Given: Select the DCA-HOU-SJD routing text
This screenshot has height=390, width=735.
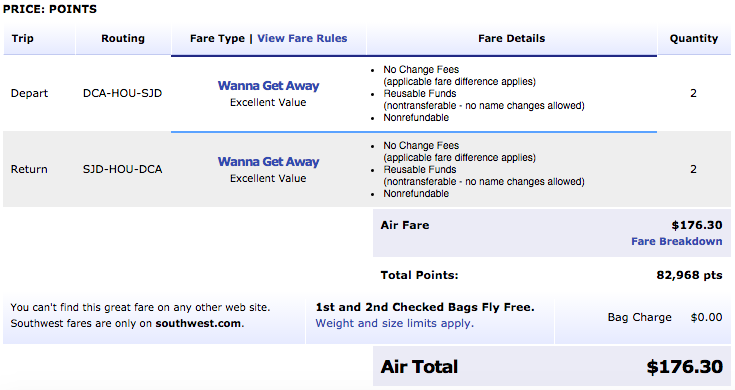Looking at the screenshot, I should 122,93.
